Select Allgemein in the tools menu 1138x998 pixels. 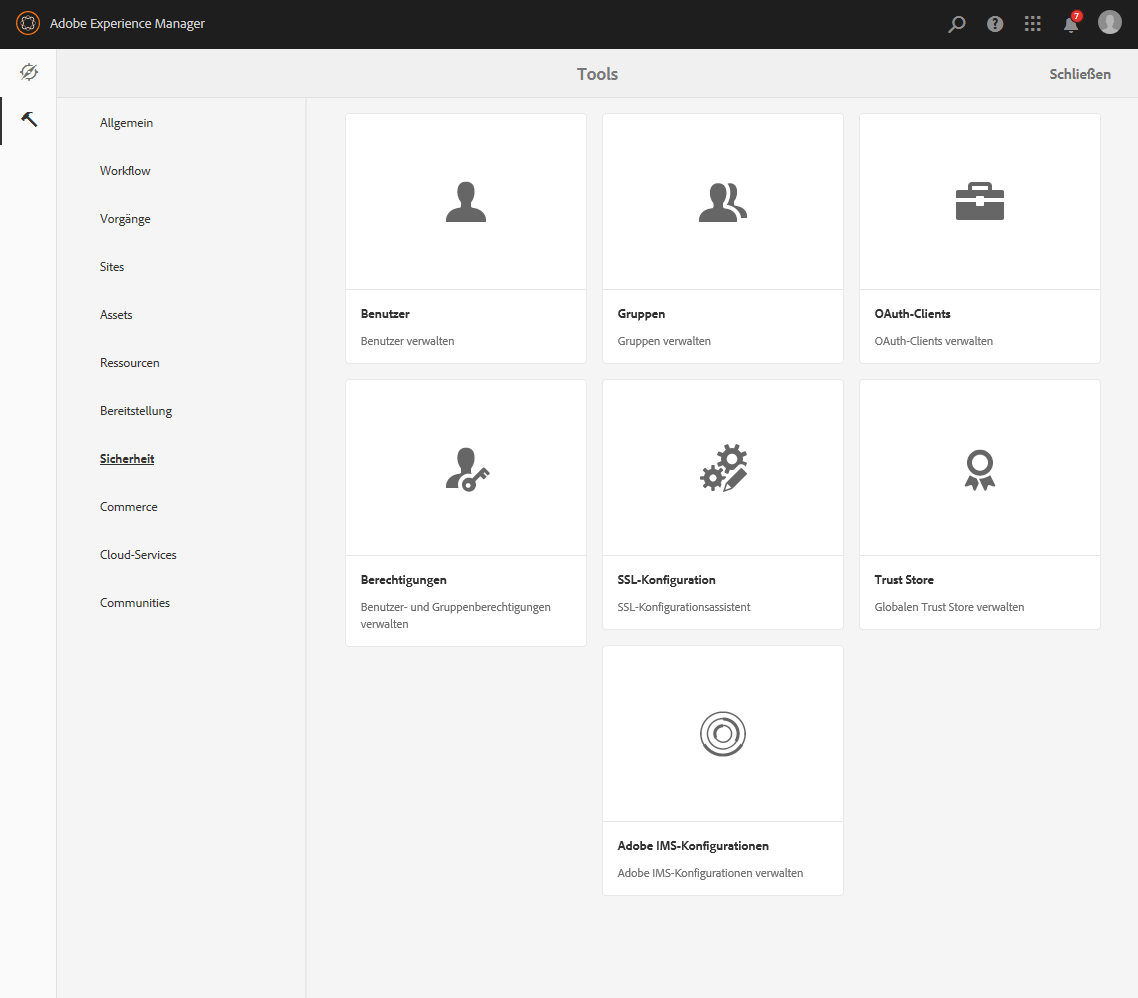[126, 123]
